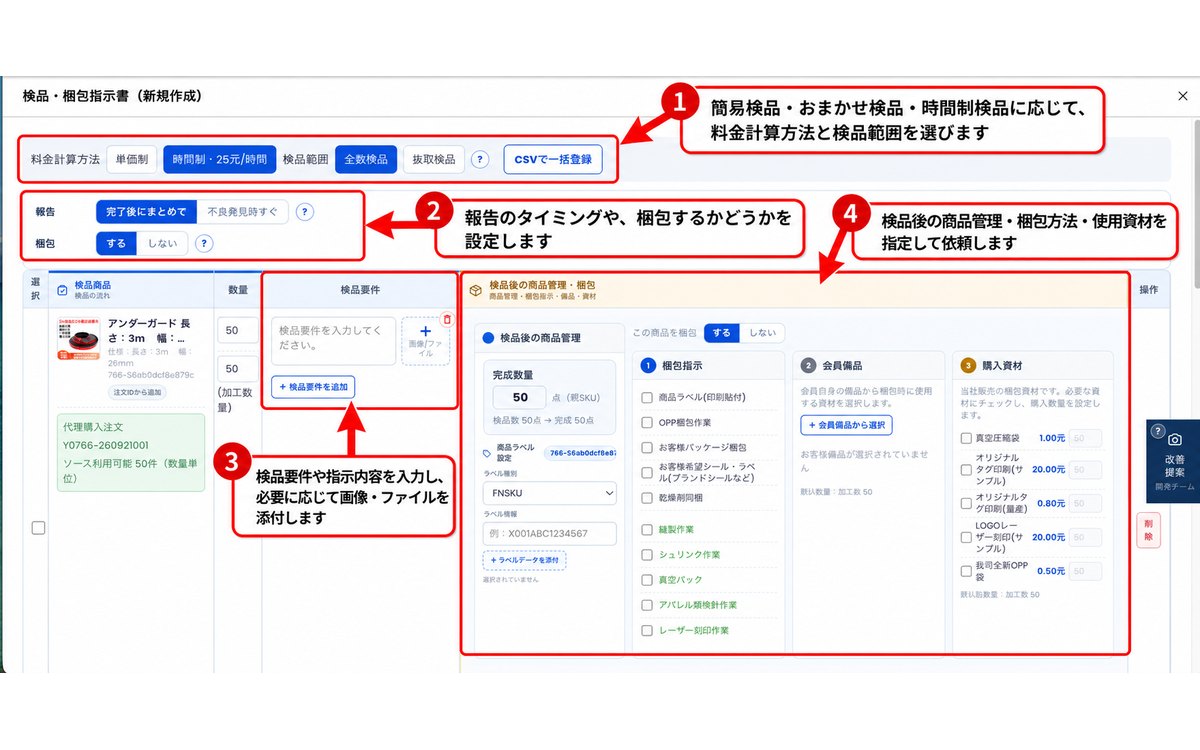Click 注文IDから追加 button
Viewport: 1200px width, 750px height.
click(x=138, y=392)
